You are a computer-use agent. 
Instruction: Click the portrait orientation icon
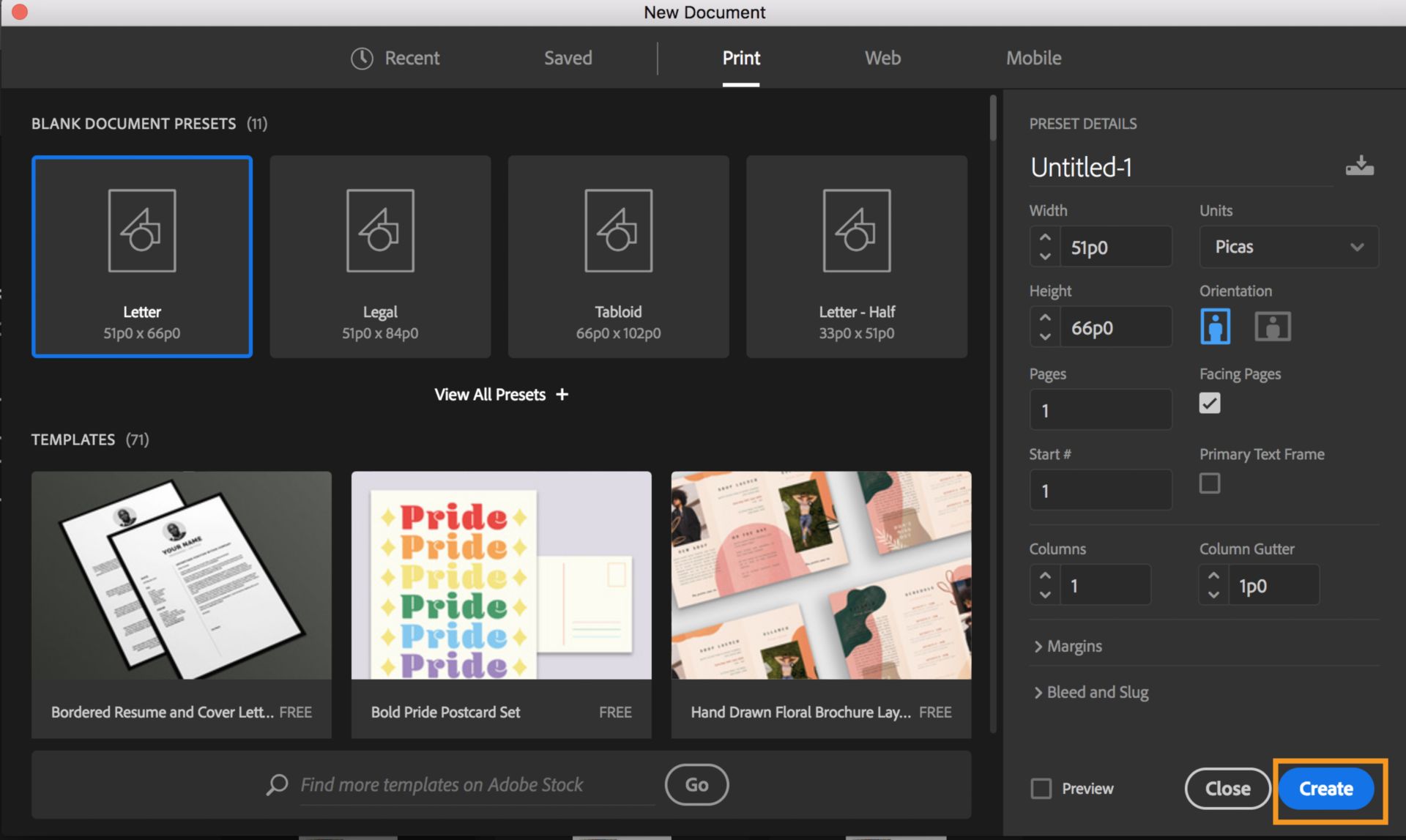tap(1215, 324)
